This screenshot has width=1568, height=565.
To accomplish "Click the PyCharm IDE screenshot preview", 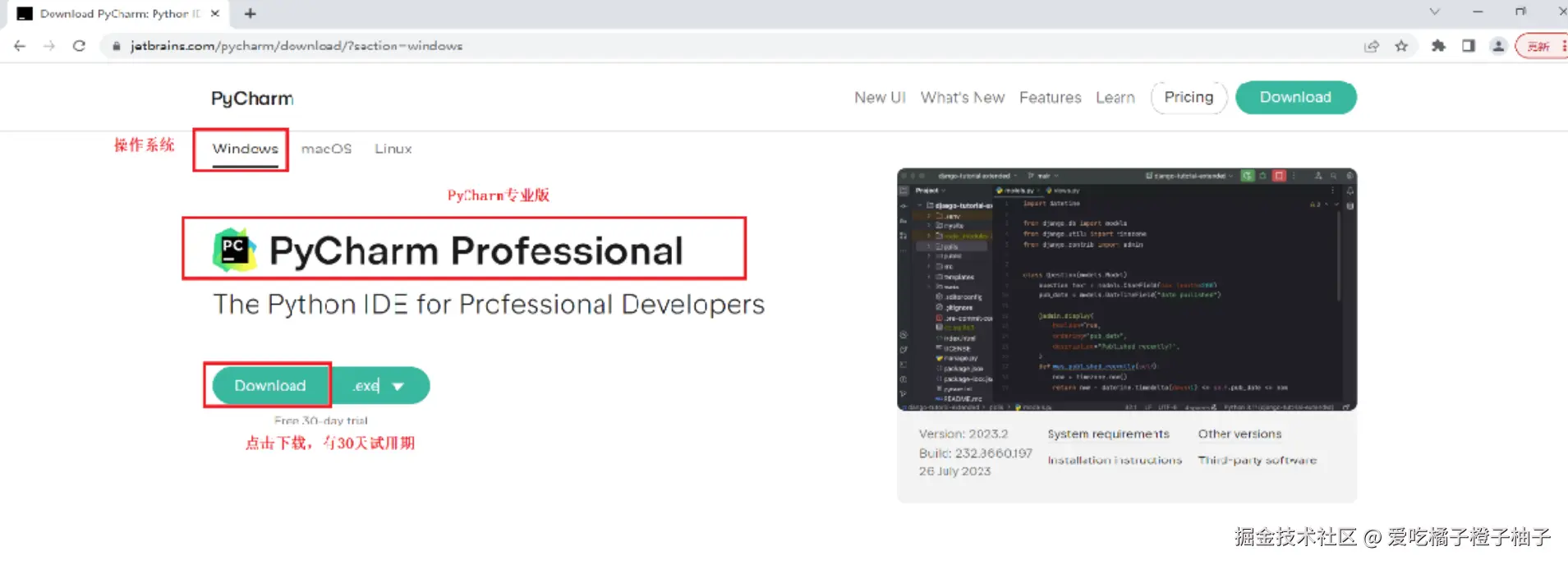I will (x=1127, y=290).
